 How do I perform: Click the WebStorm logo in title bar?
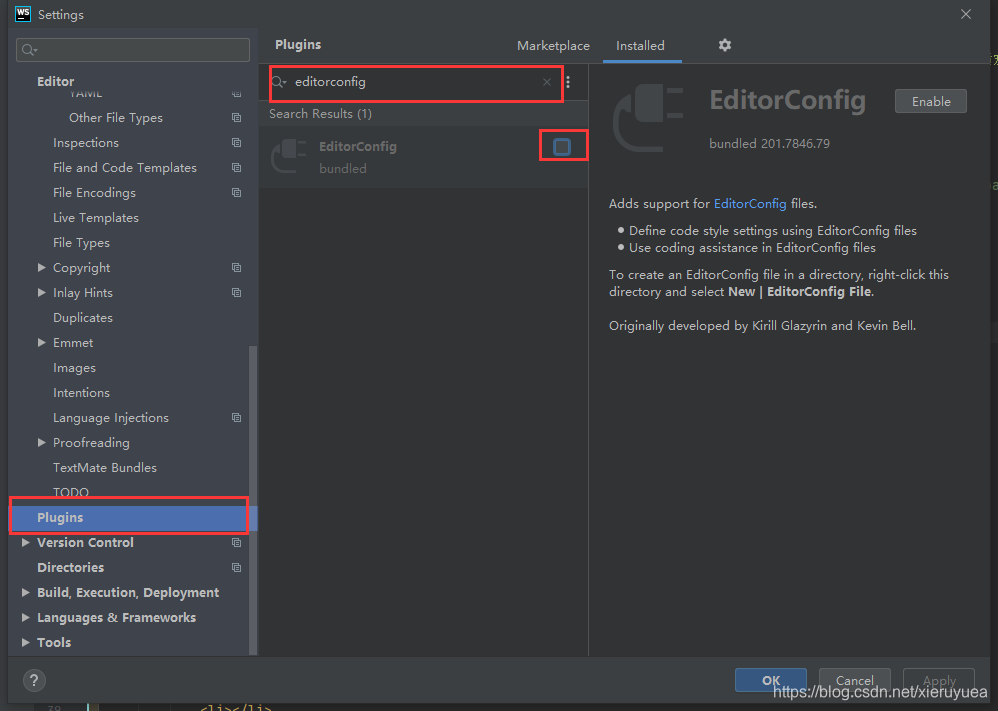click(x=23, y=14)
